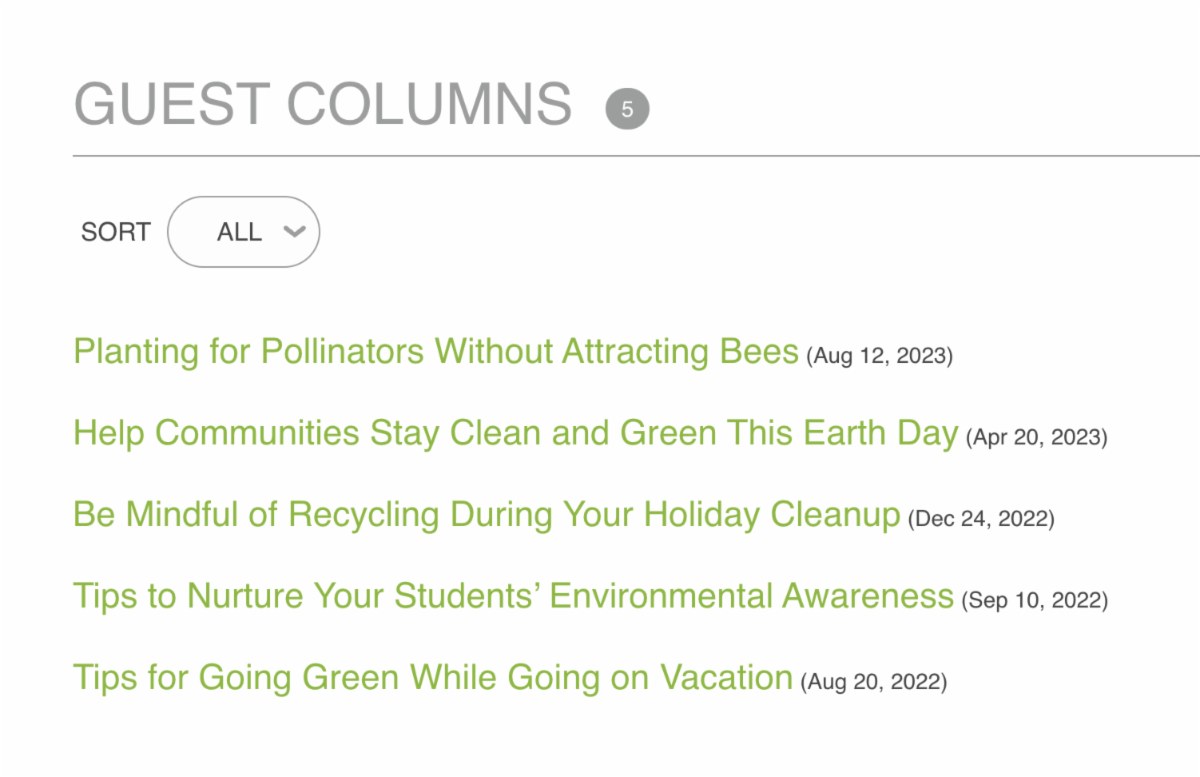
Task: Click the word Vacation in the last link
Action: (725, 678)
